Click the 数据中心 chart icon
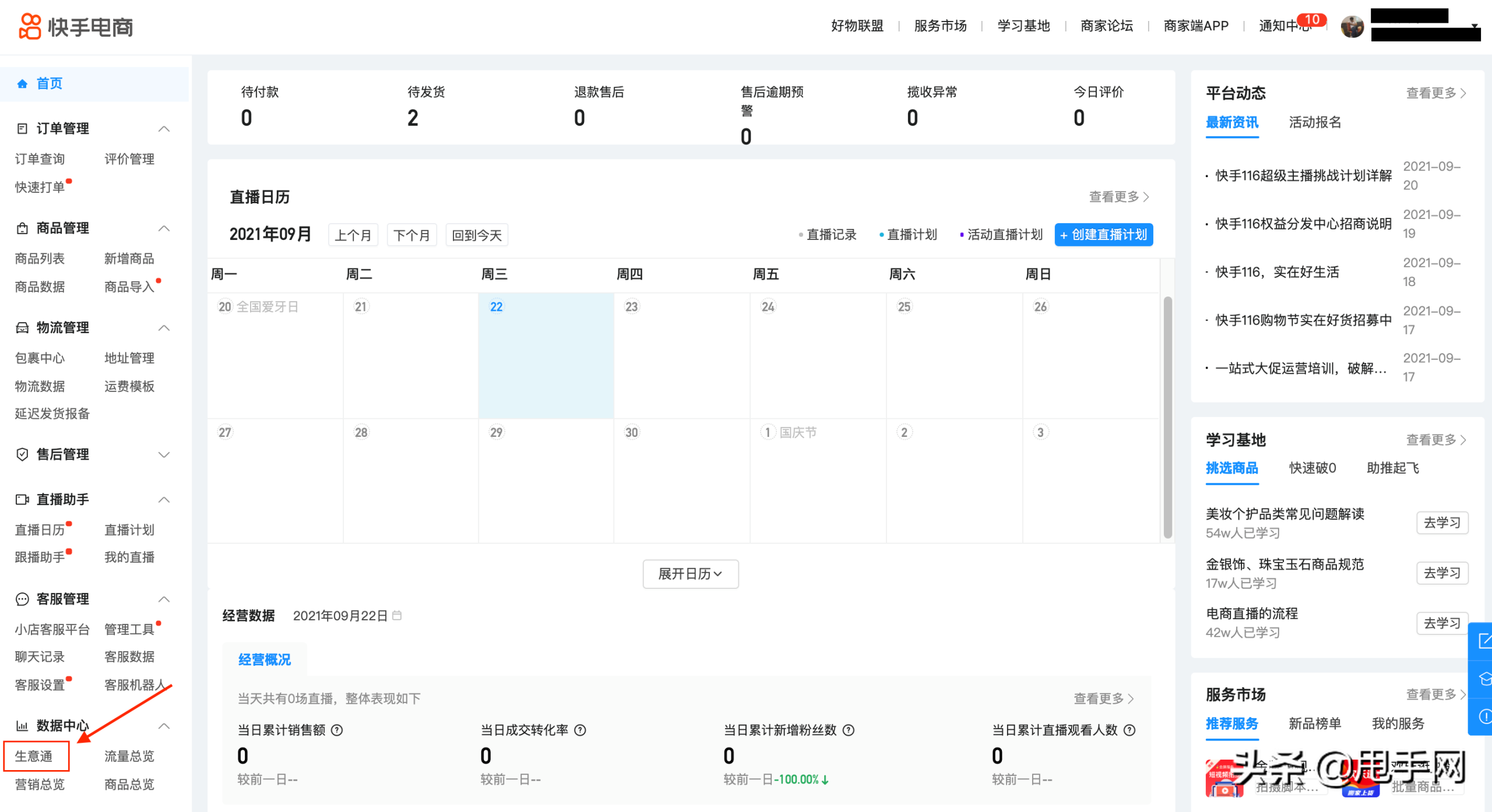 (22, 726)
